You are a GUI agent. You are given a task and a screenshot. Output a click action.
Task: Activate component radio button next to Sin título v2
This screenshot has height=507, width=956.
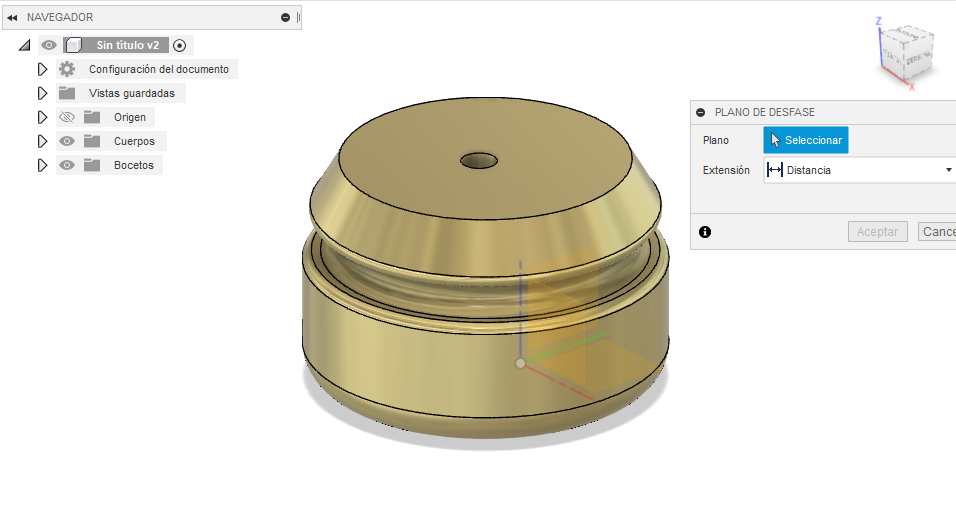point(179,45)
